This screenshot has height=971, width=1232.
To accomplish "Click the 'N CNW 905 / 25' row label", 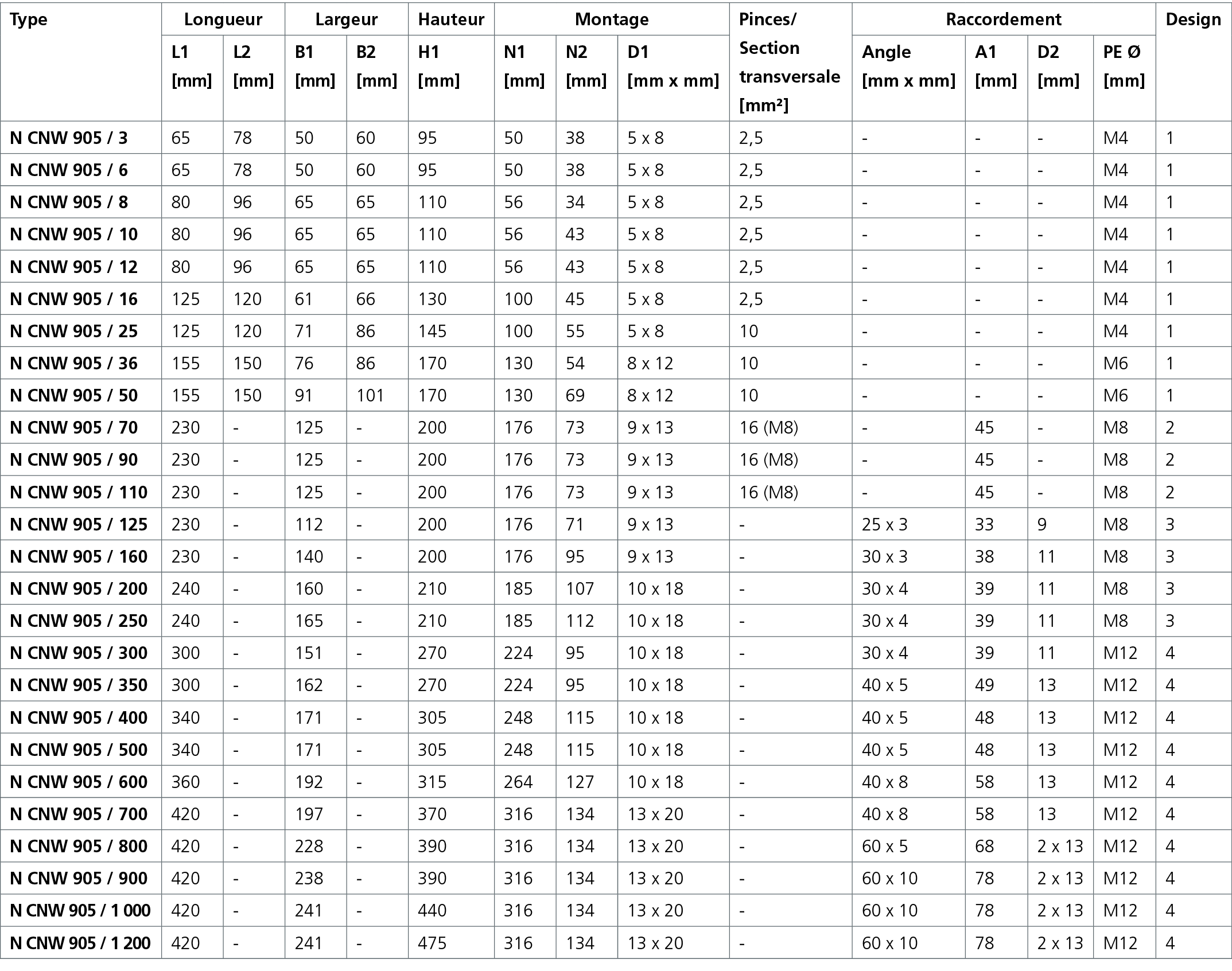I will (x=74, y=331).
